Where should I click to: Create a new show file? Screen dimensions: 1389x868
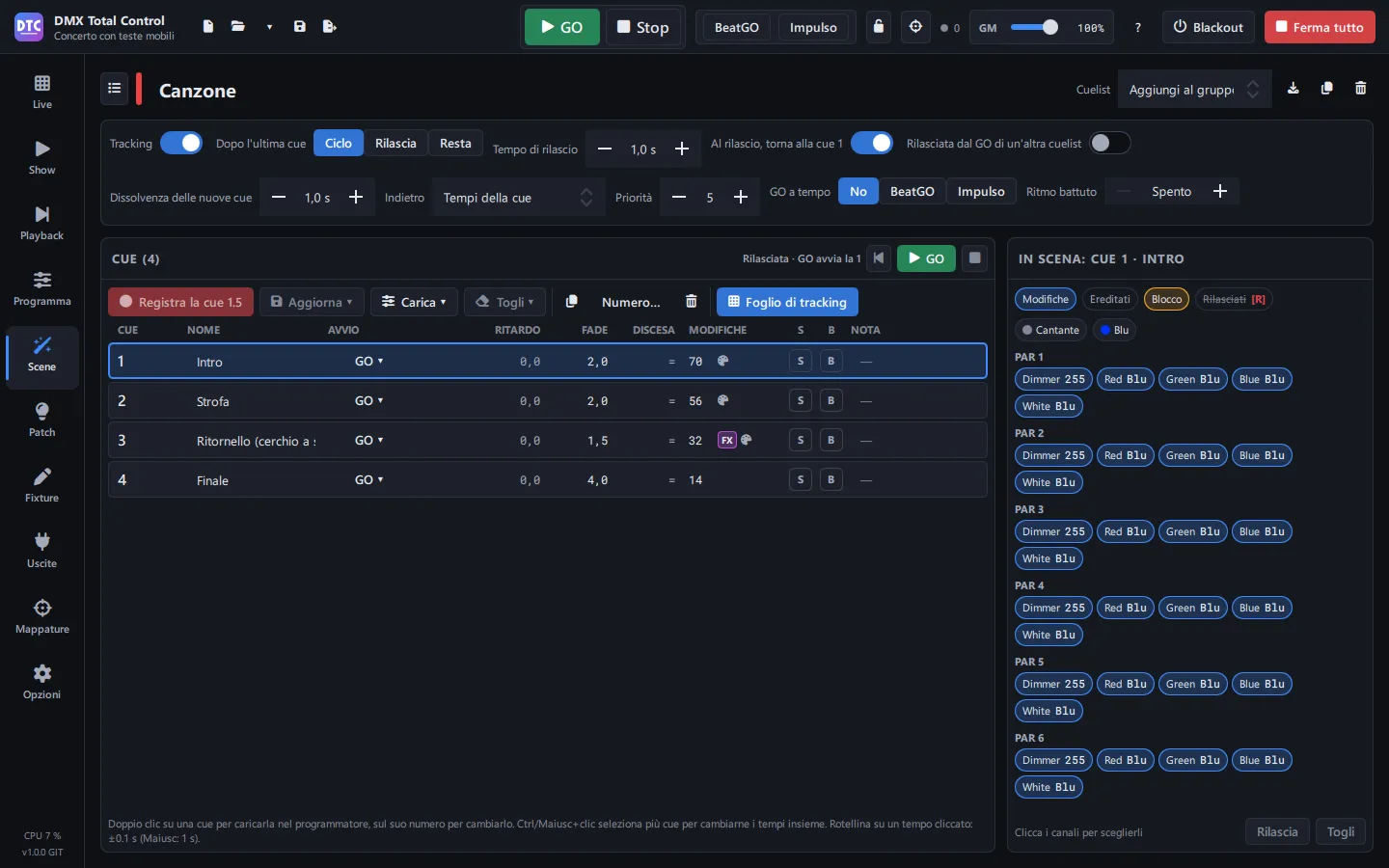coord(208,27)
